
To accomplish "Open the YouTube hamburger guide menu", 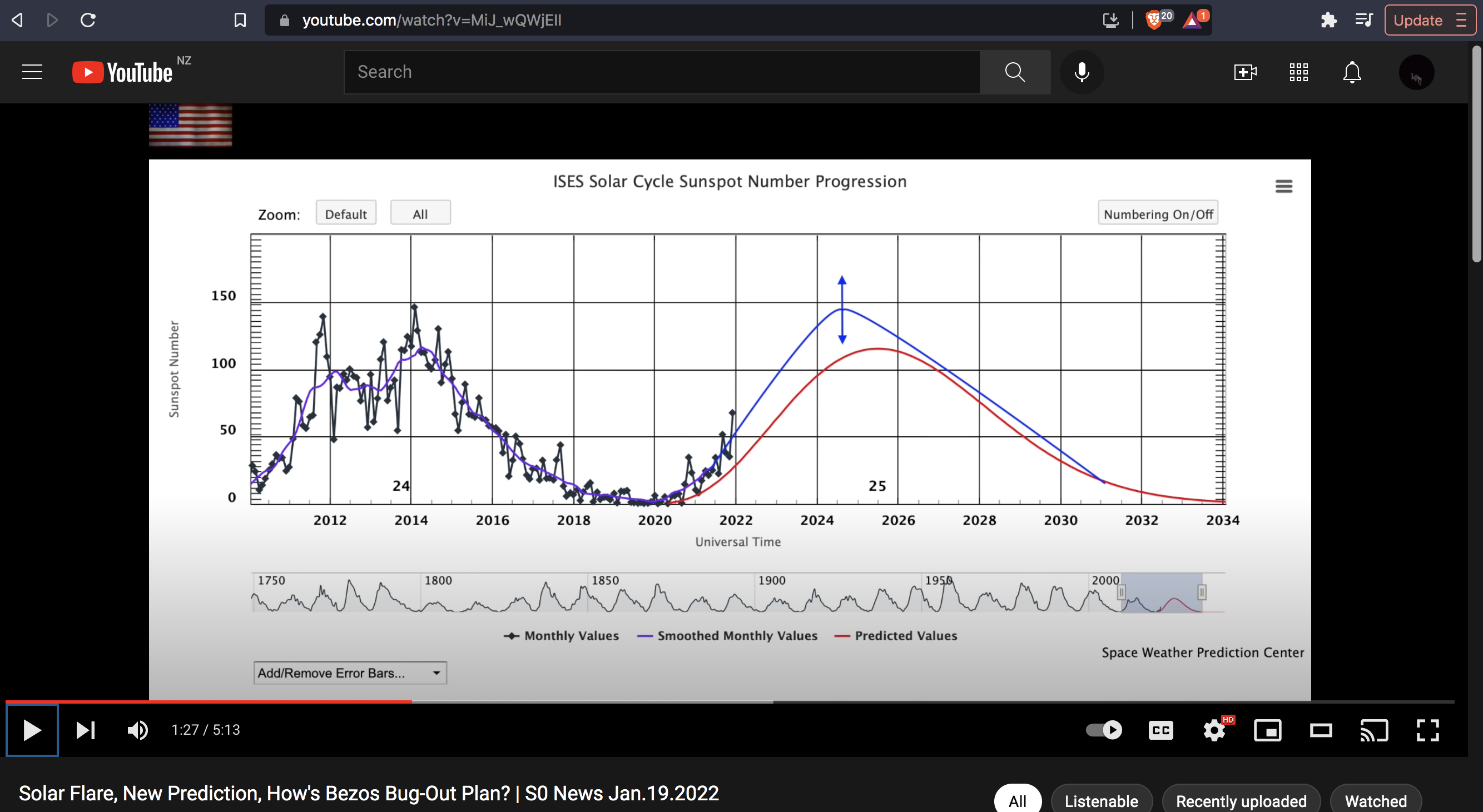I will (32, 72).
